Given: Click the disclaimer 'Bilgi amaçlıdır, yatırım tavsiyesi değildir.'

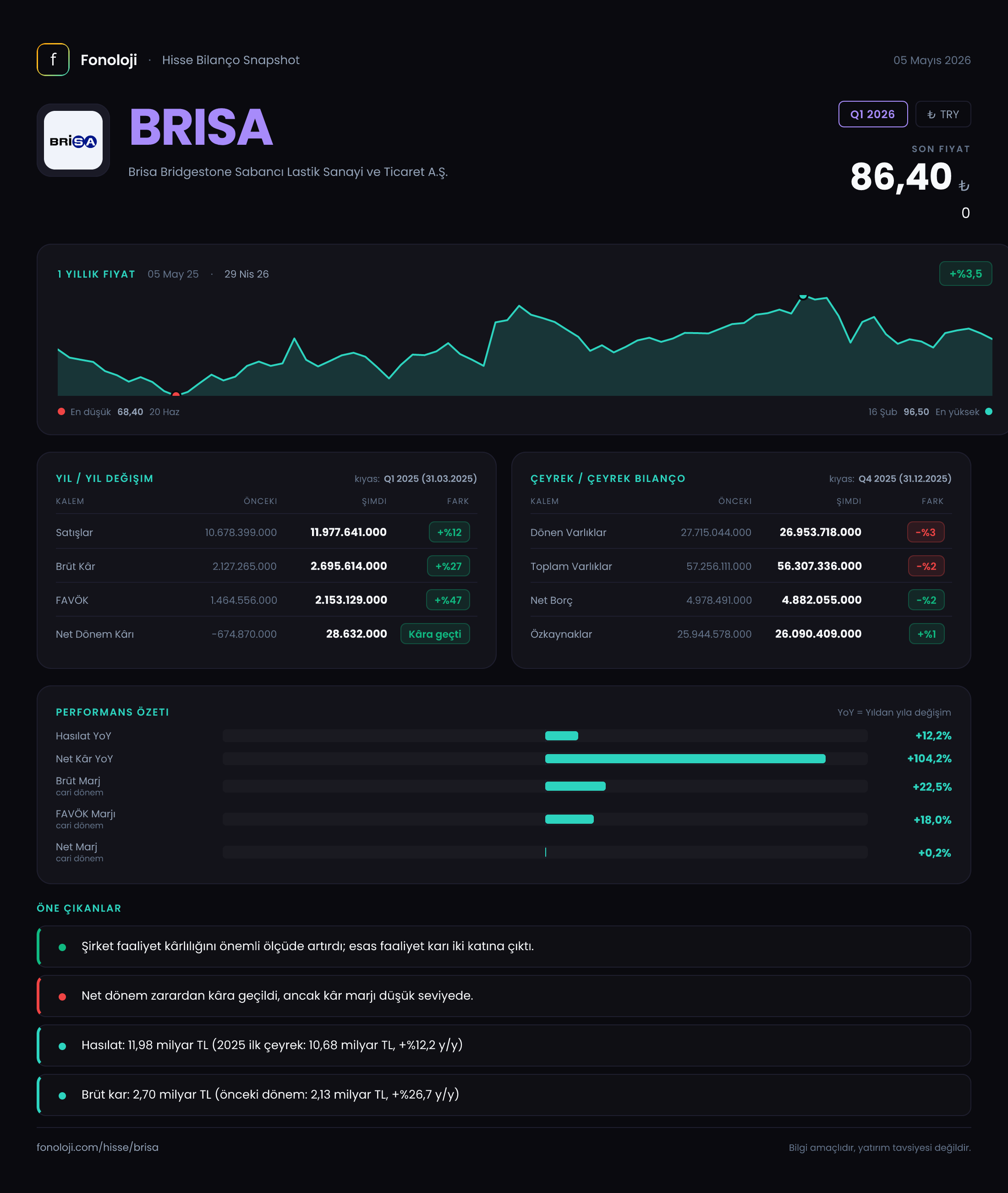Looking at the screenshot, I should click(879, 1148).
